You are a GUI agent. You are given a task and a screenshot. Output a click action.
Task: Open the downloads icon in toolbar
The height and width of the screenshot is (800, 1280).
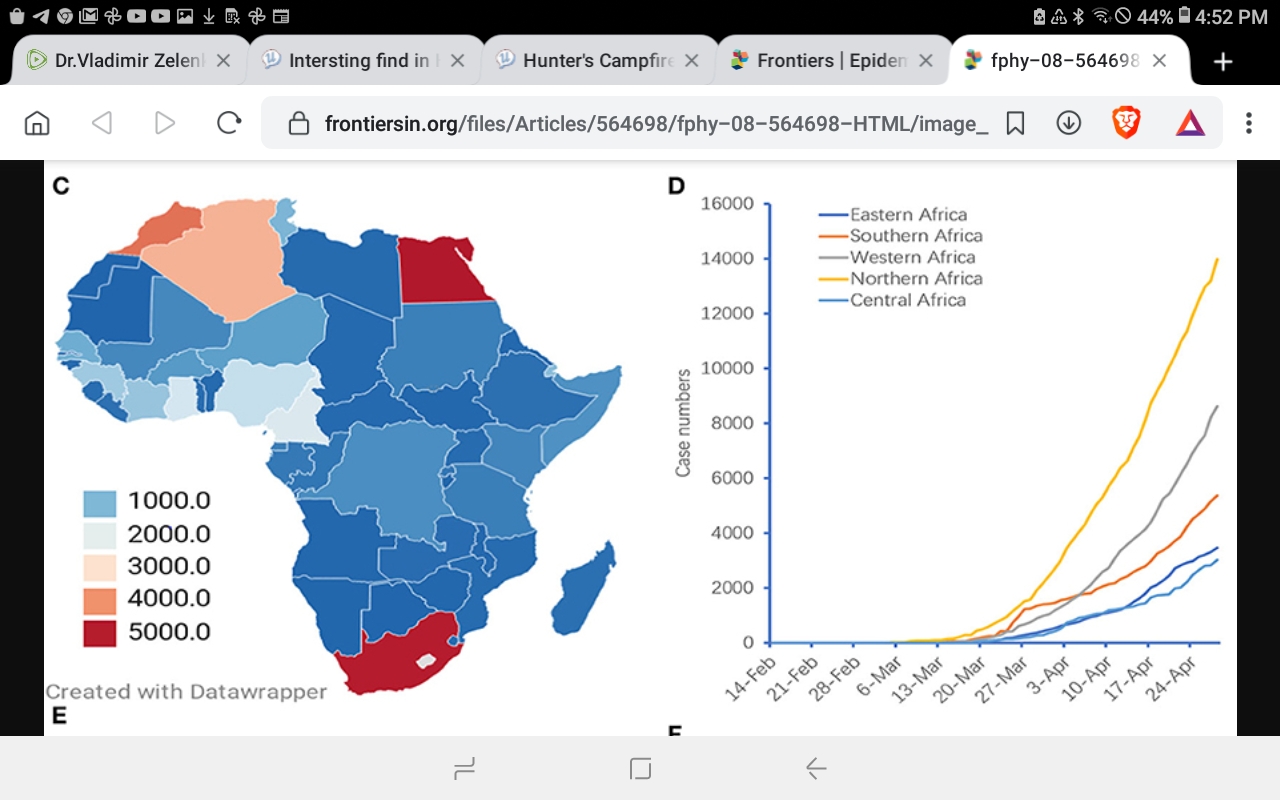tap(1069, 123)
